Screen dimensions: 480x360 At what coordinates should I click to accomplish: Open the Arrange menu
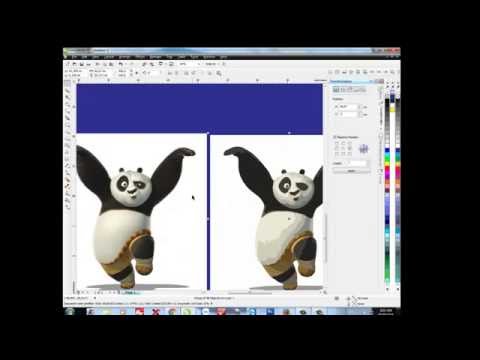(x=124, y=57)
